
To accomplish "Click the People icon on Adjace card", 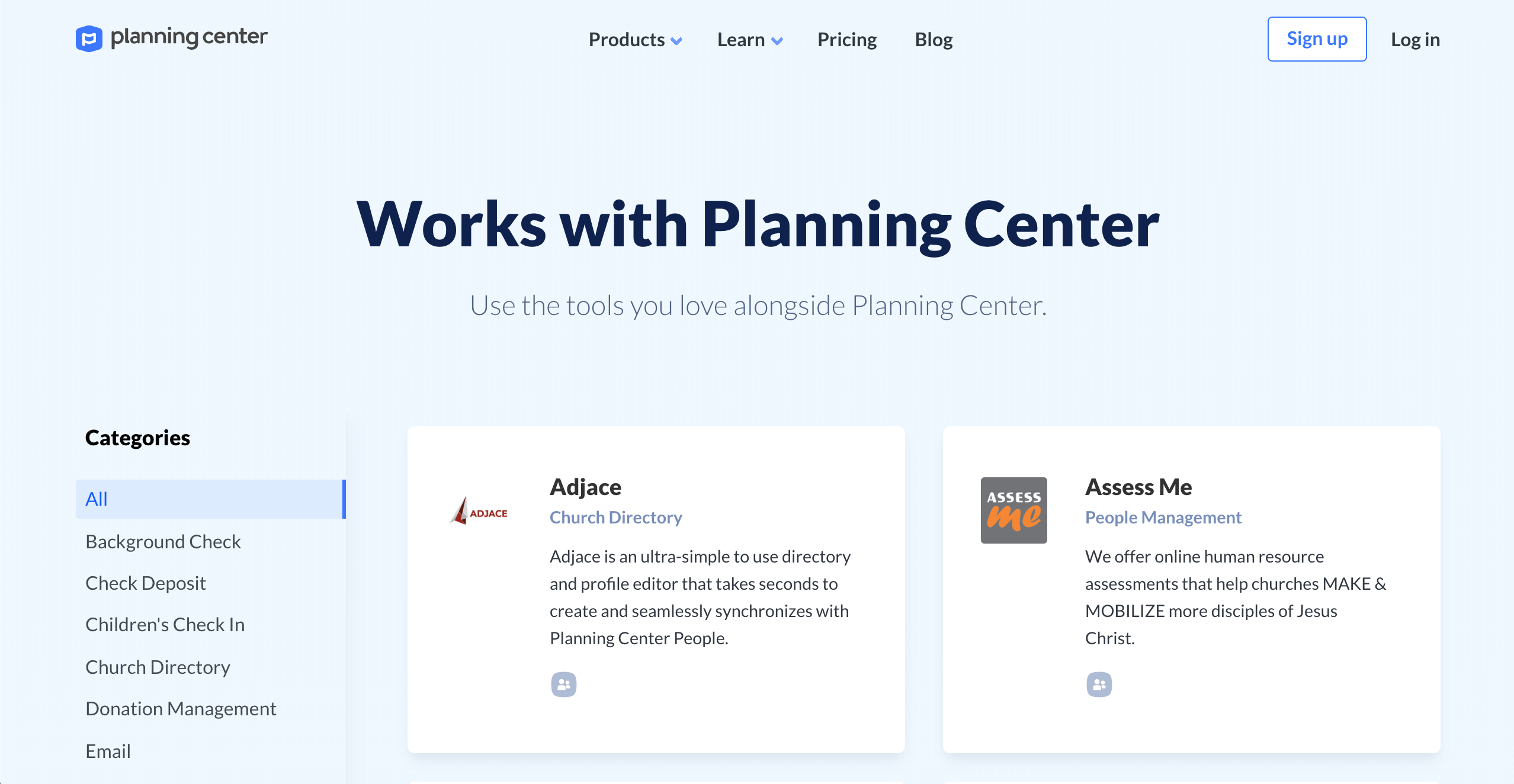I will coord(563,685).
